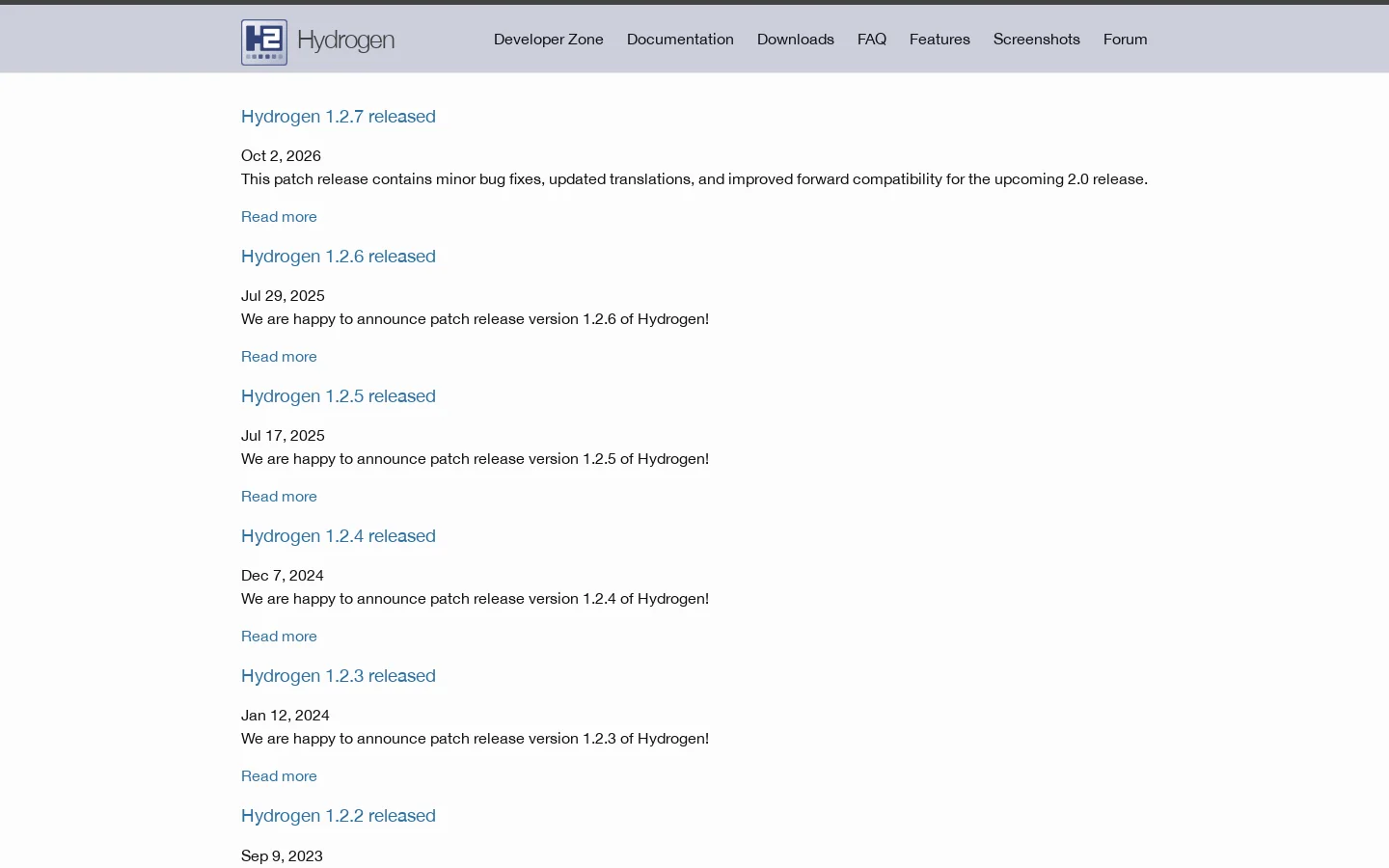
Task: Open the Hydrogen 1.2.7 released headline
Action: 339,117
